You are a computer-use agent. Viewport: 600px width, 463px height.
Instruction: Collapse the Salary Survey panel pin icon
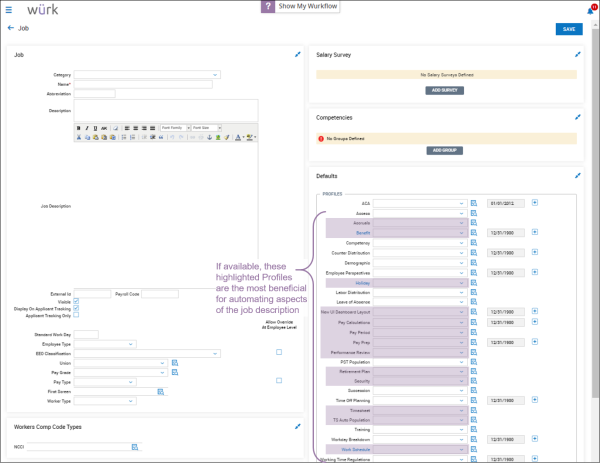tap(577, 55)
